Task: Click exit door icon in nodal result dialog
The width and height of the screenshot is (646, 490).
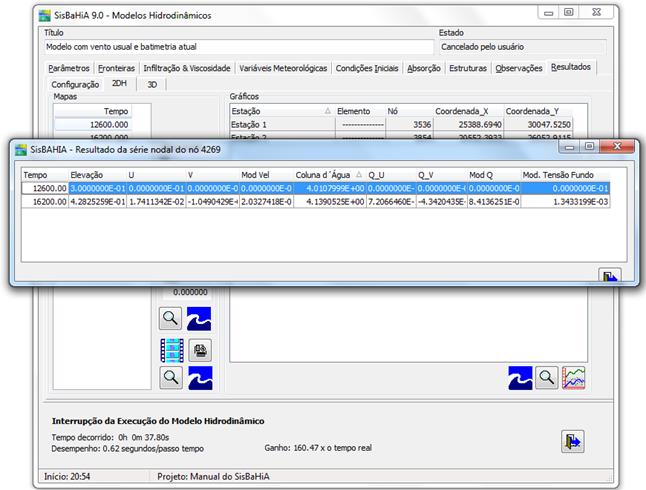Action: [610, 275]
